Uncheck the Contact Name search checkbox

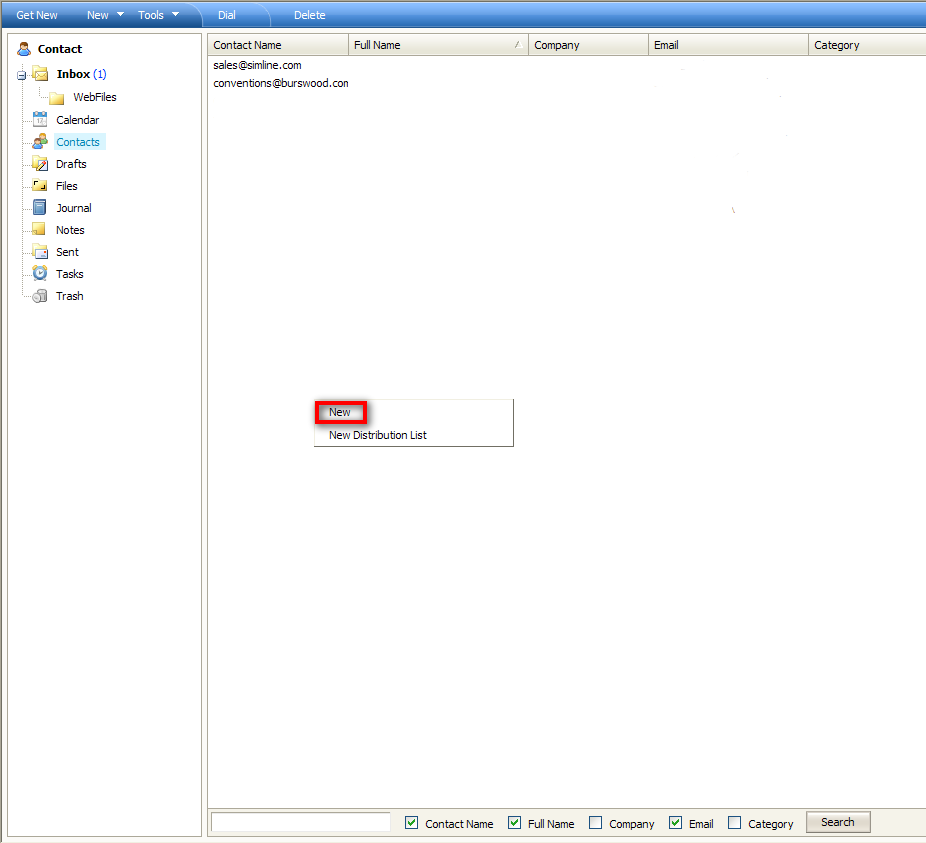click(412, 823)
